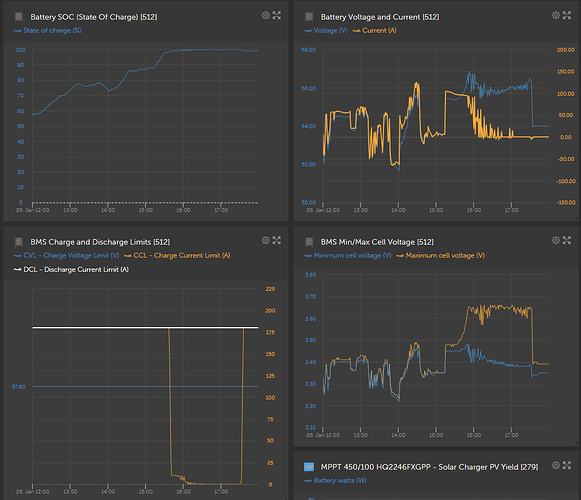Expand BMS Min/Max Cell Voltage chart fullscreen
This screenshot has height=500, width=581.
[567, 240]
